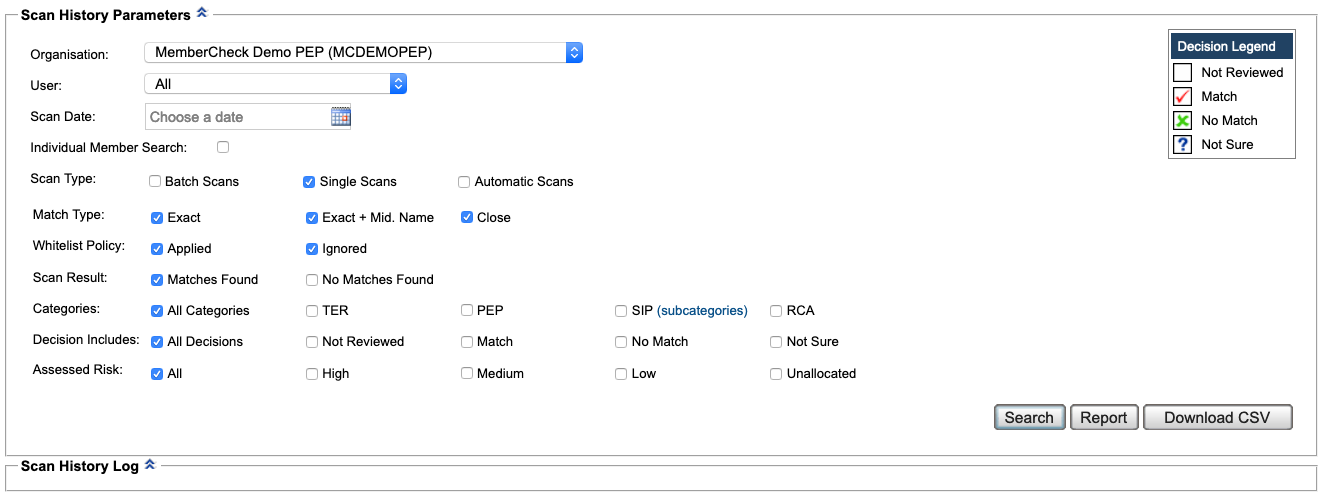The height and width of the screenshot is (500, 1324).
Task: Enable the Batch Scans checkbox
Action: pos(155,182)
